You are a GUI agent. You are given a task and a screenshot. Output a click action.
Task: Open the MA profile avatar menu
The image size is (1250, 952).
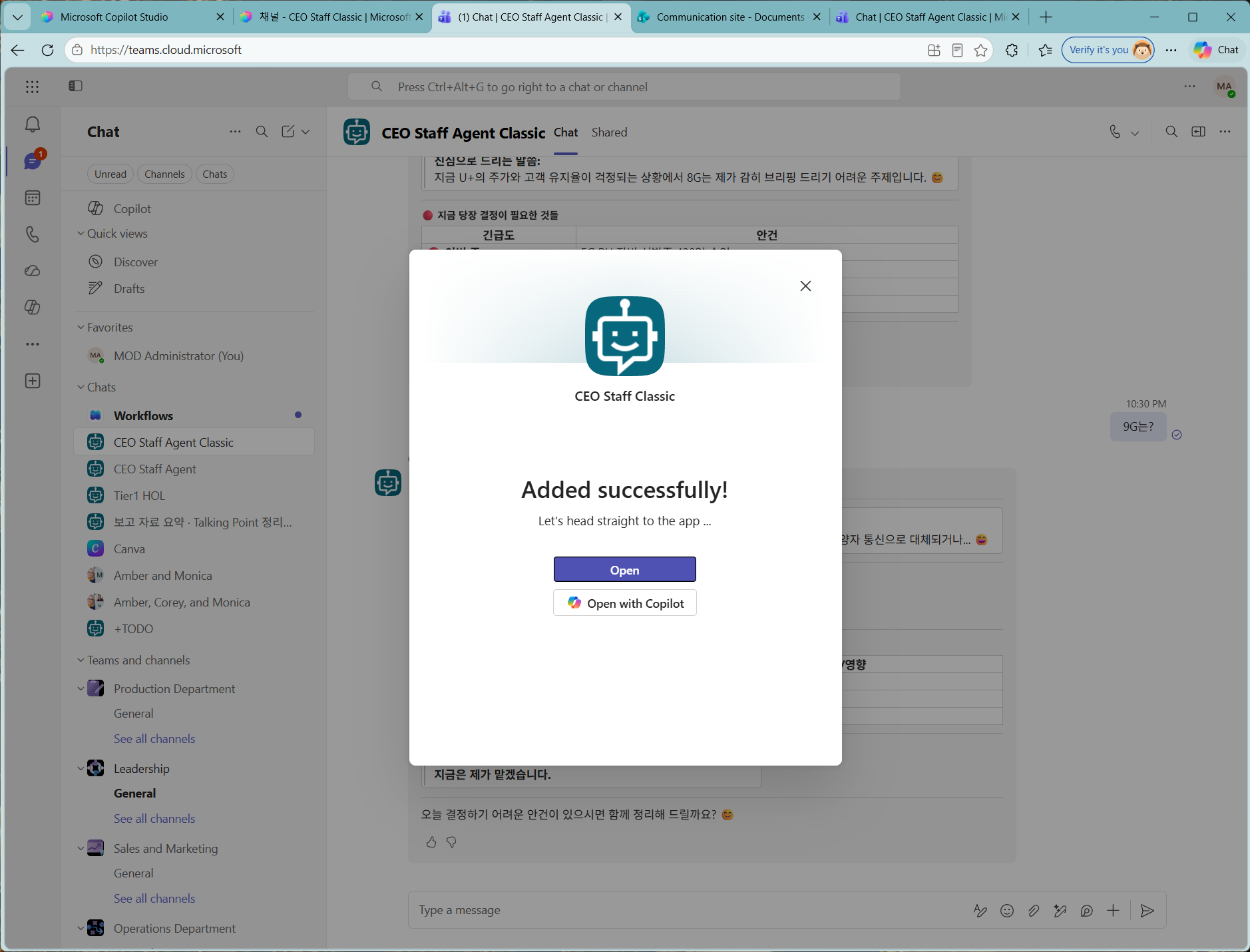point(1225,87)
